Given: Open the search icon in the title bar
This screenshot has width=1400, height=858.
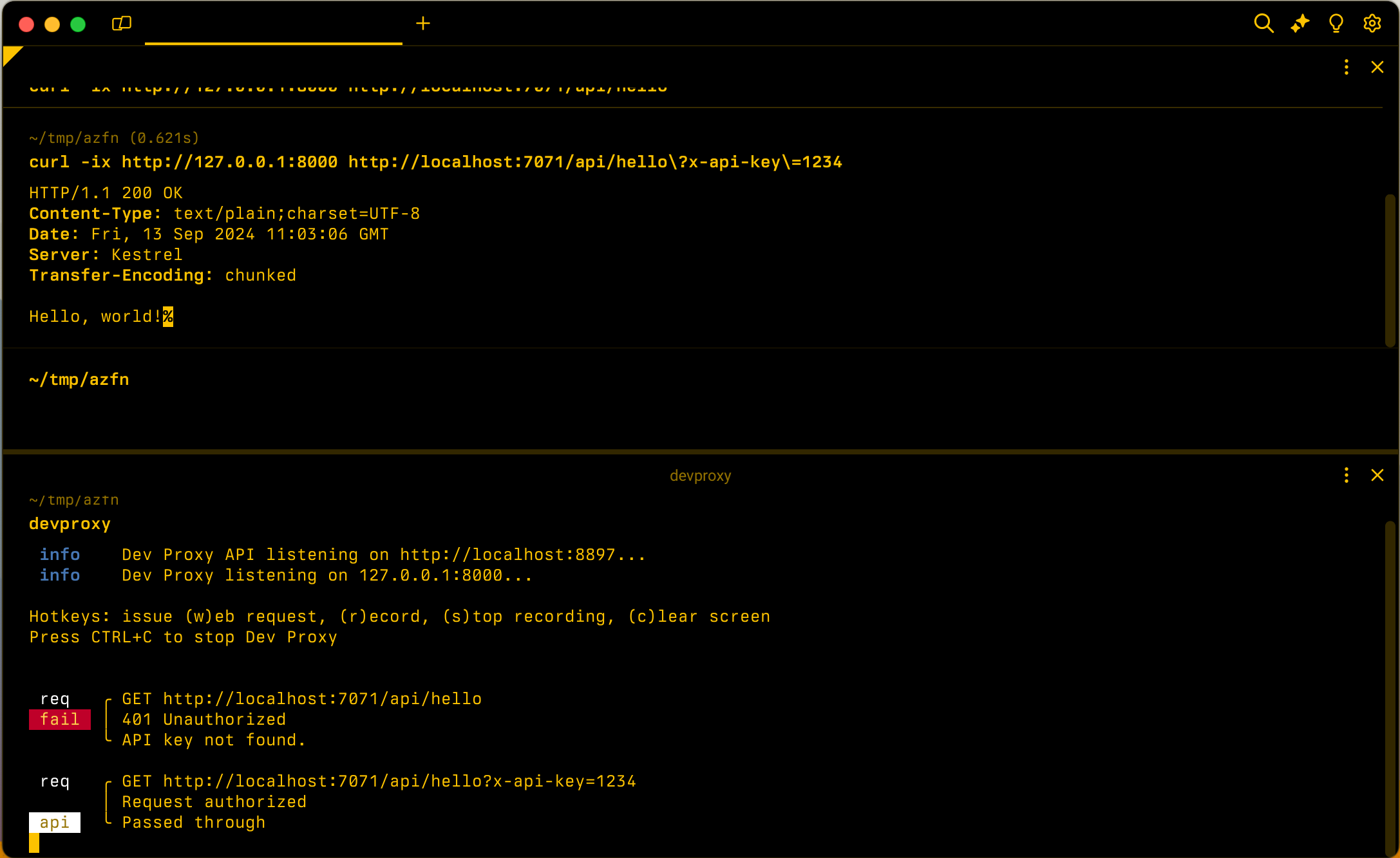Looking at the screenshot, I should coord(1263,24).
